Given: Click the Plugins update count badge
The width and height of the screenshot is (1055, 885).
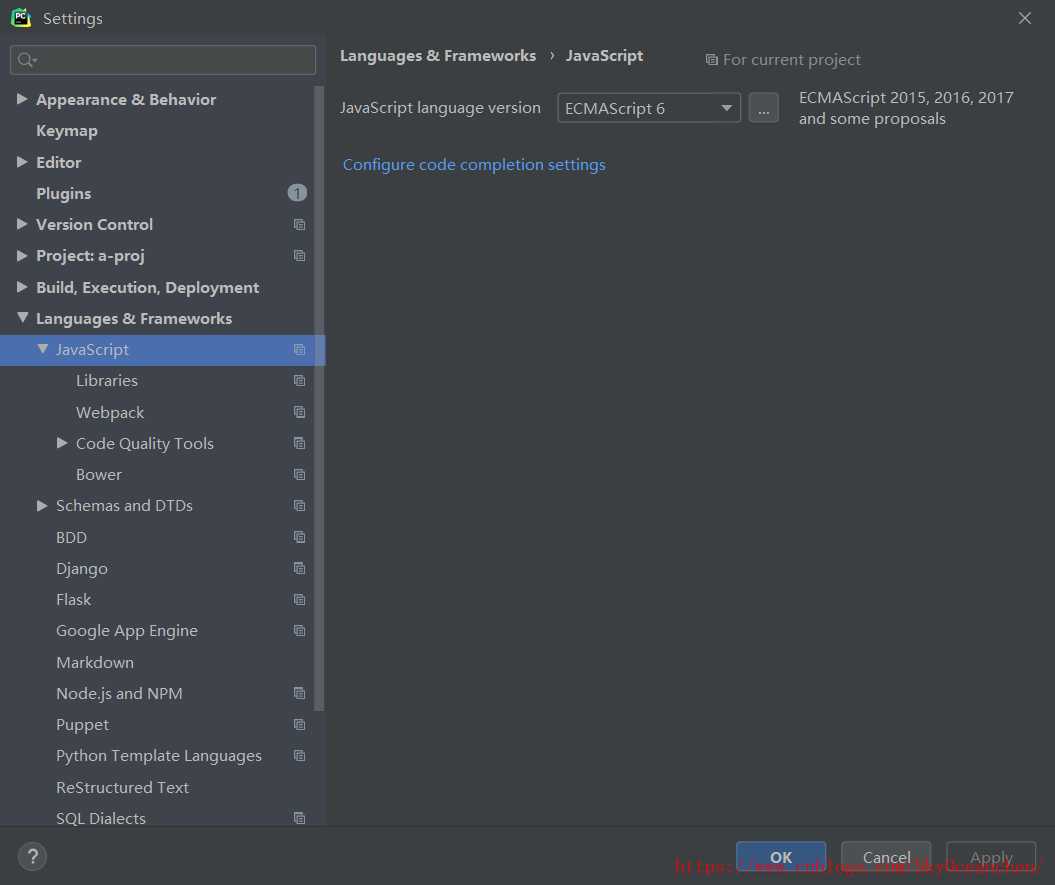Looking at the screenshot, I should pyautogui.click(x=297, y=193).
